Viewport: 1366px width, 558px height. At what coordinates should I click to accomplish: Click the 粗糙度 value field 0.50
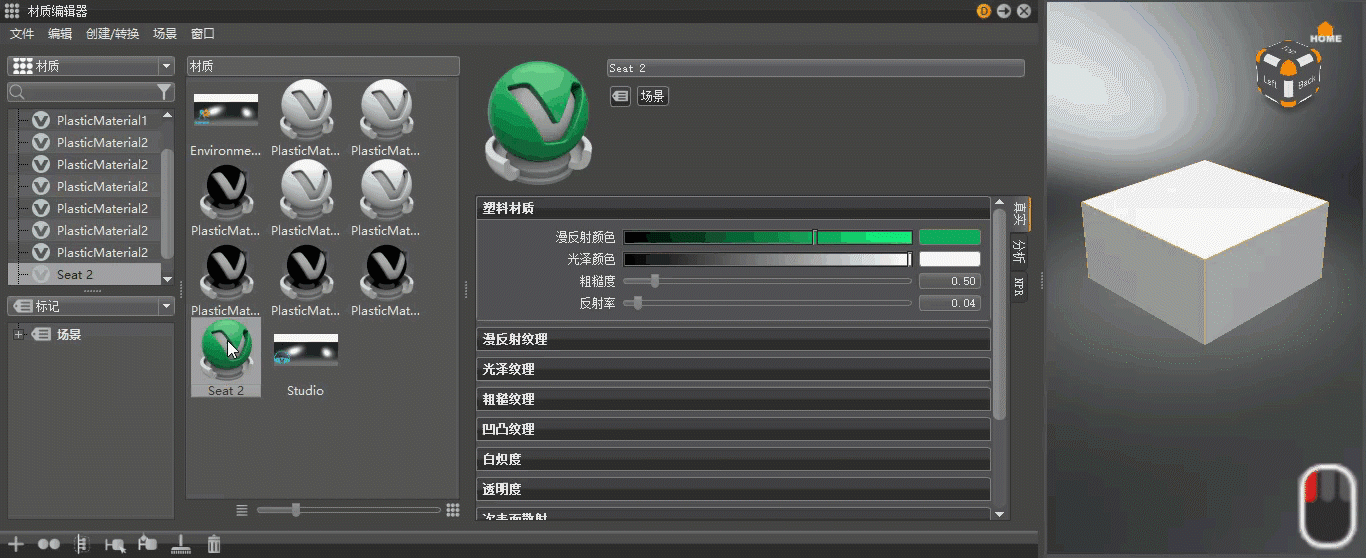pos(950,281)
